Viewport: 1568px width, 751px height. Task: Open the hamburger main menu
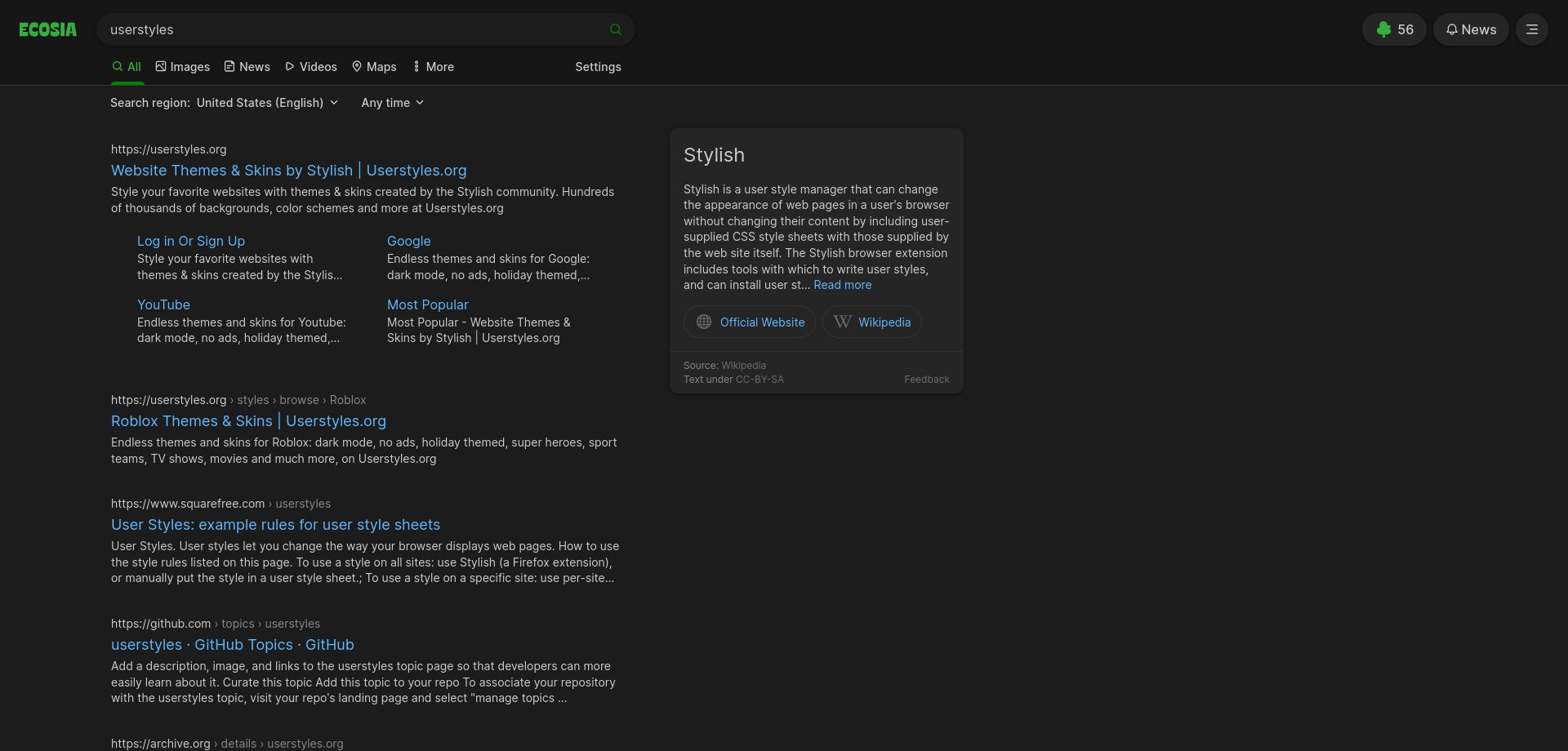(1532, 29)
